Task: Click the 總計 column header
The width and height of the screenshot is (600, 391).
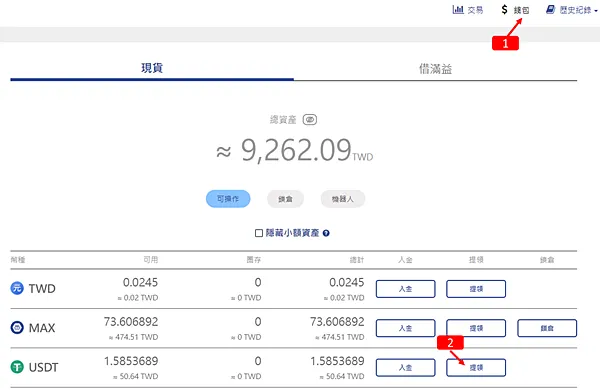Action: (x=357, y=260)
